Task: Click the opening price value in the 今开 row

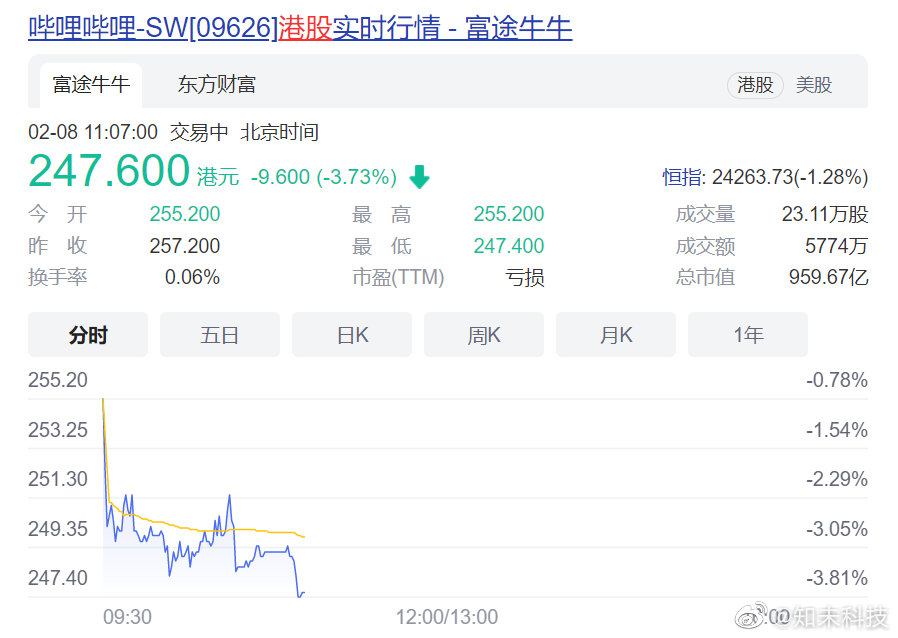Action: pos(184,214)
